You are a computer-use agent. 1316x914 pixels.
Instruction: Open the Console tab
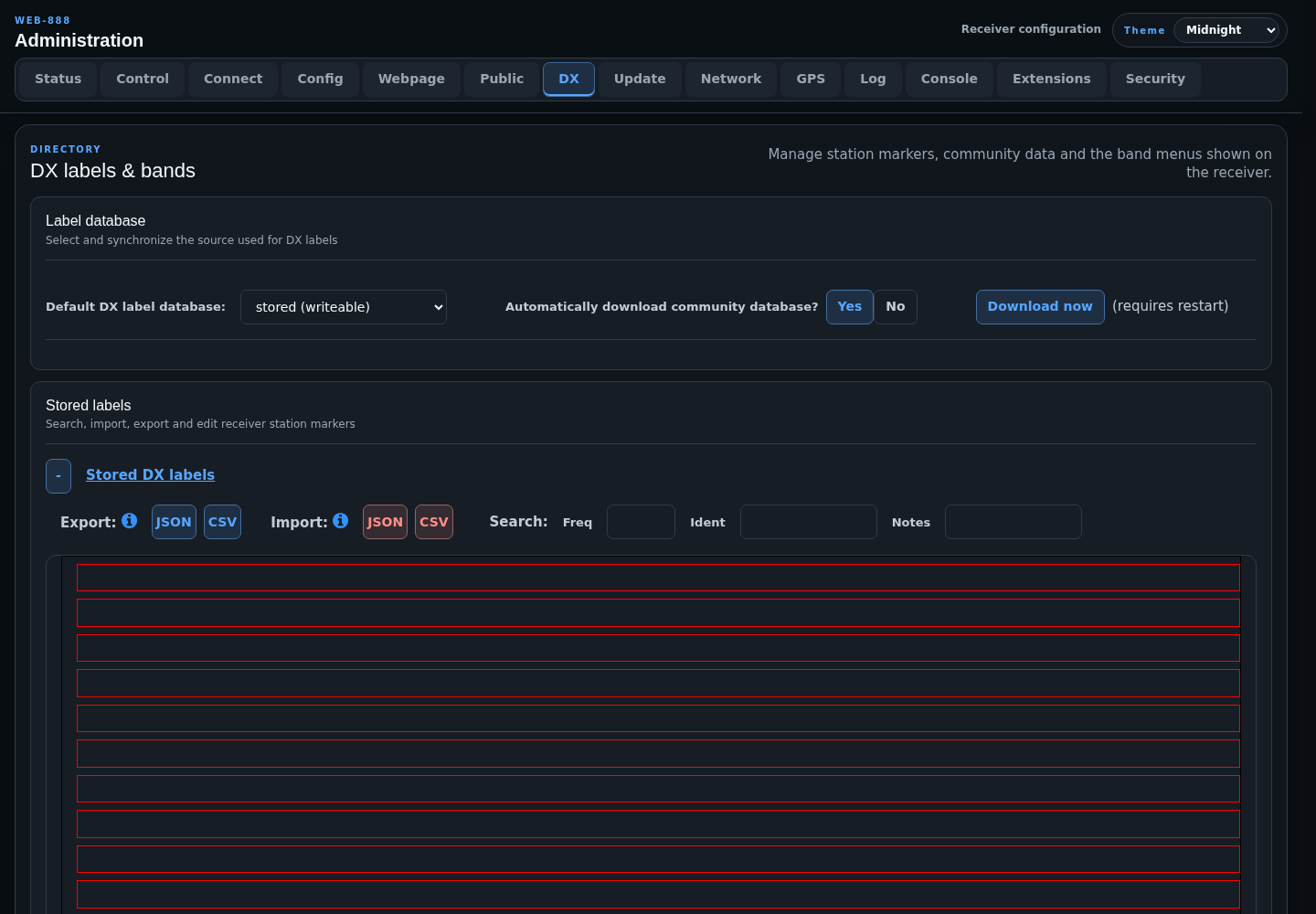pyautogui.click(x=950, y=80)
